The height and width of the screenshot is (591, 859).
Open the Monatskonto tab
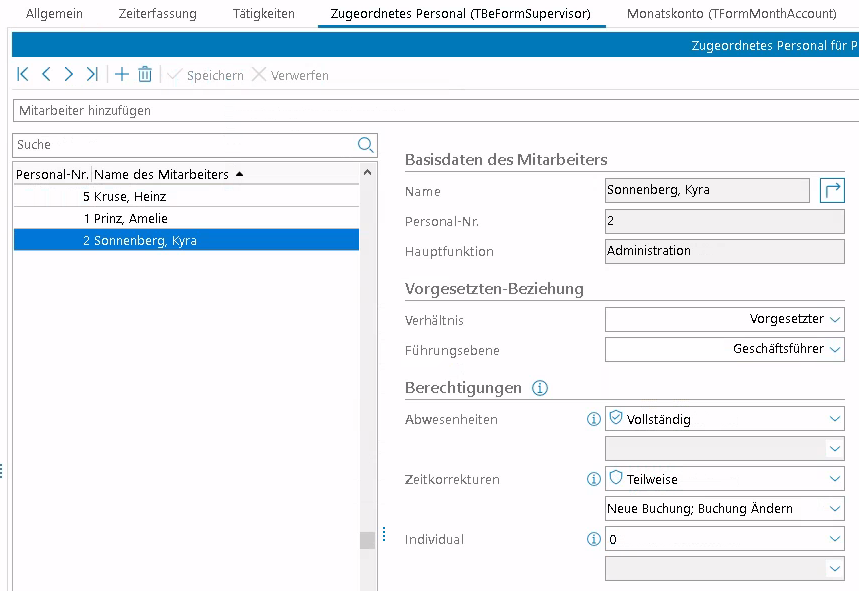point(731,14)
